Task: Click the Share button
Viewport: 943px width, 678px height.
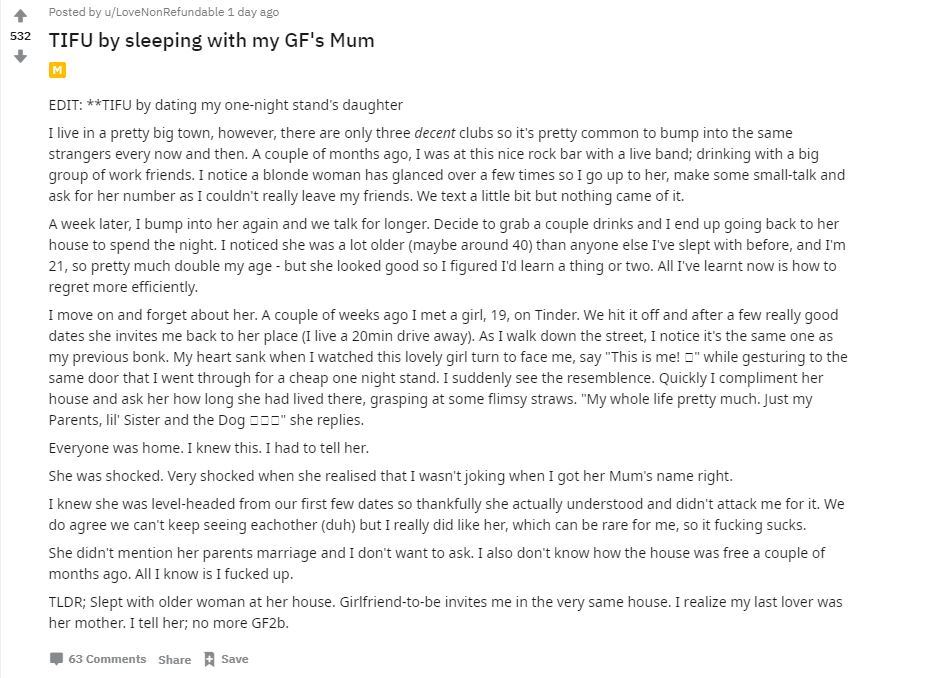Action: tap(174, 659)
